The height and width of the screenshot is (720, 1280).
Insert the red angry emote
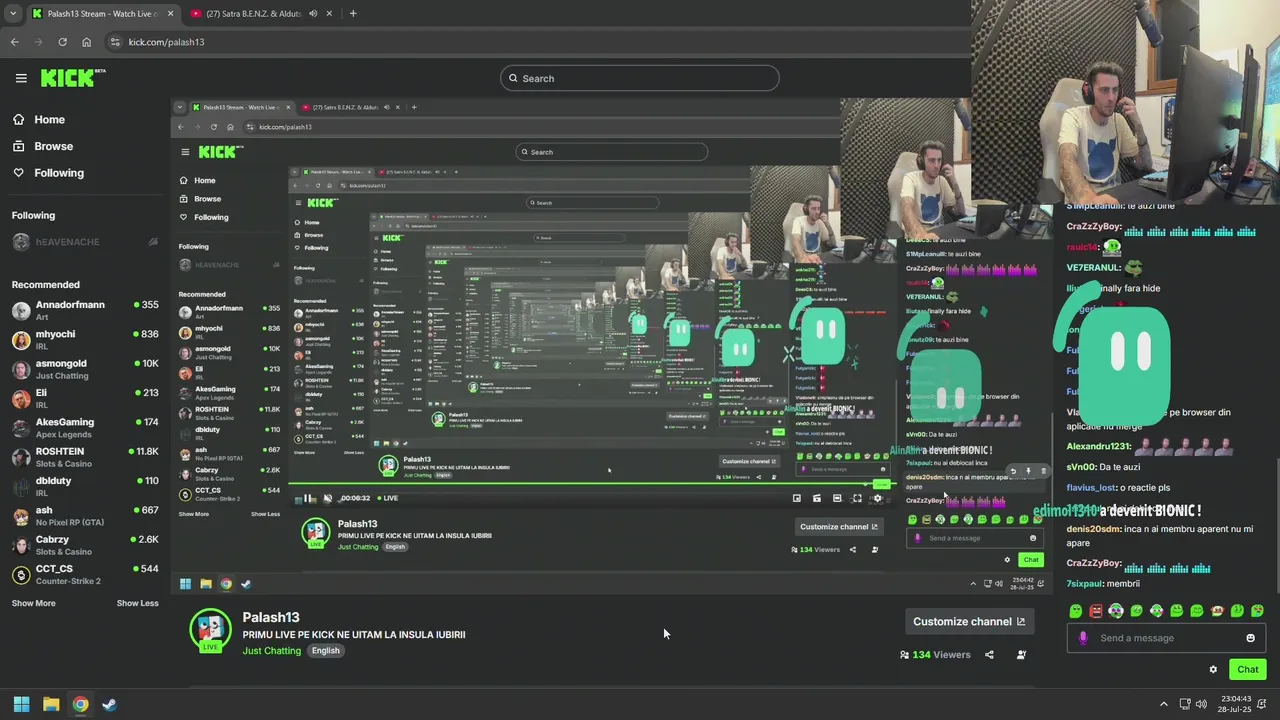tap(1096, 610)
